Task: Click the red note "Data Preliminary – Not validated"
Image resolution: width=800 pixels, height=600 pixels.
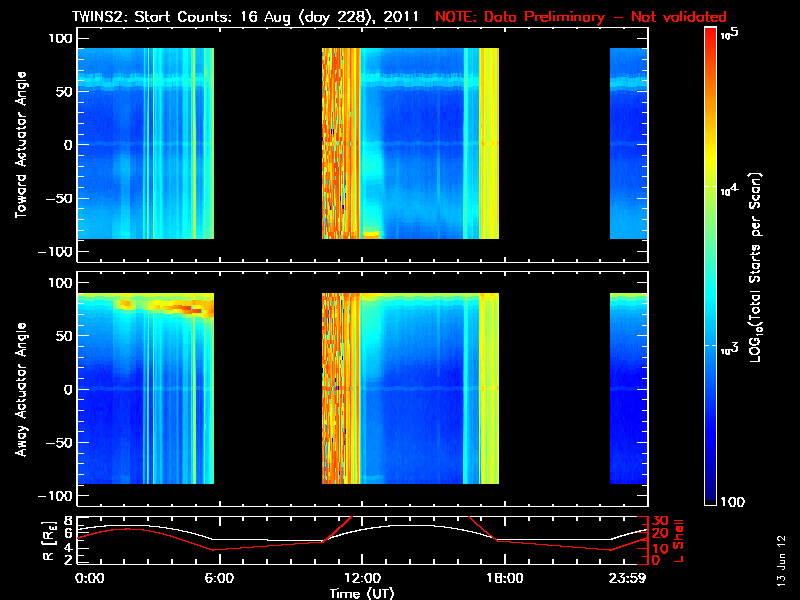Action: 605,17
